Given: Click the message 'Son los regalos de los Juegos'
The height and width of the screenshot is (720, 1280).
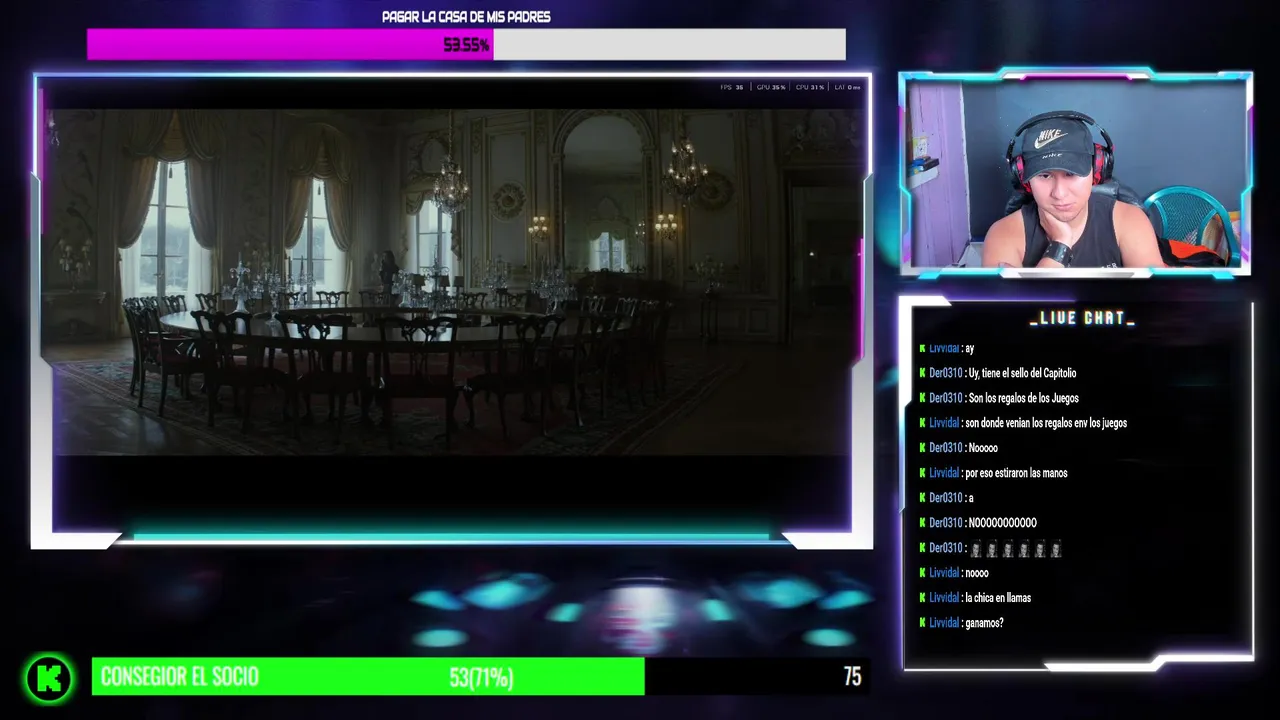Looking at the screenshot, I should 1023,398.
